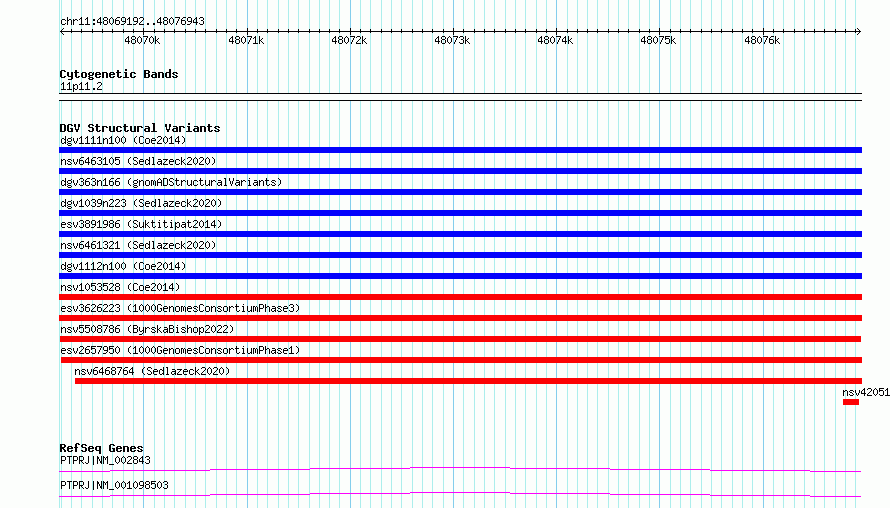Click the red bar under nsv5508786
890x508 pixels.
(x=460, y=339)
